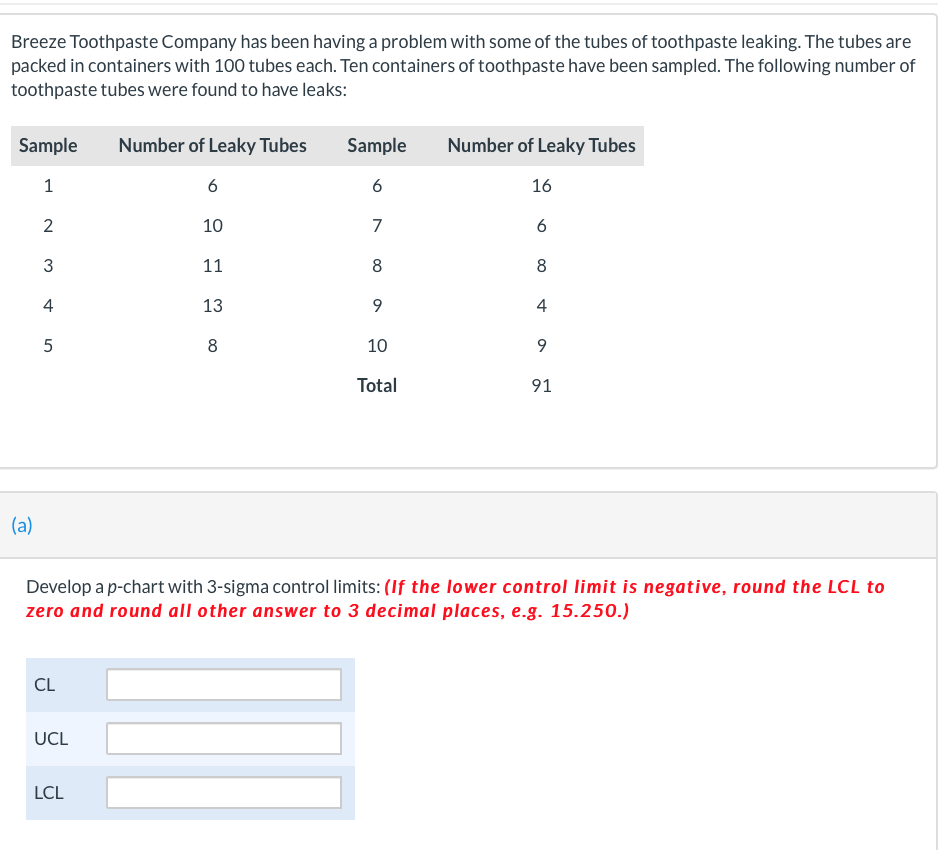
Task: Click the leaky tubes value 13
Action: tap(212, 306)
